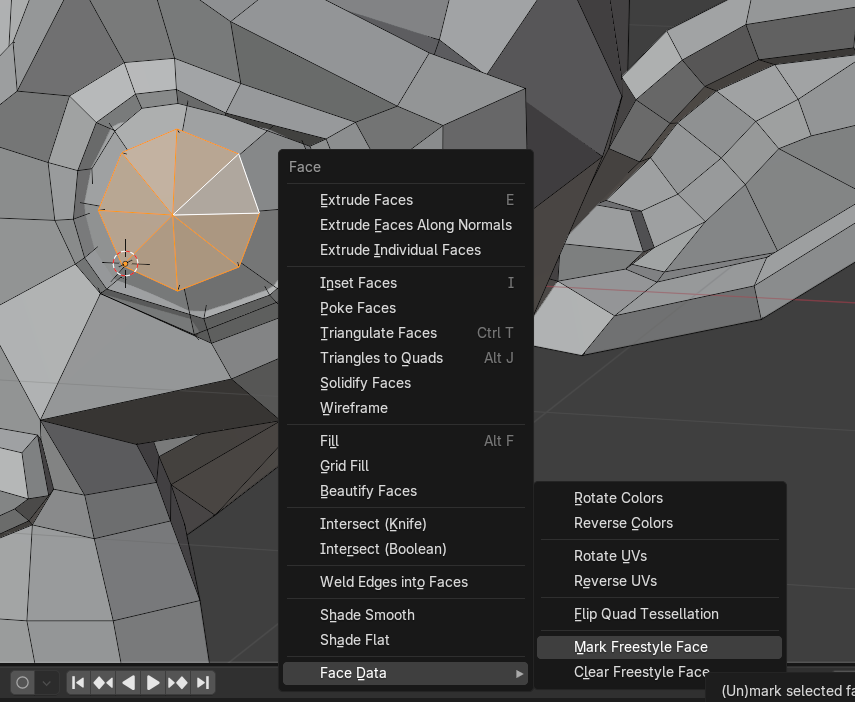Play the animation forward
Viewport: 855px width, 702px height.
(x=153, y=682)
